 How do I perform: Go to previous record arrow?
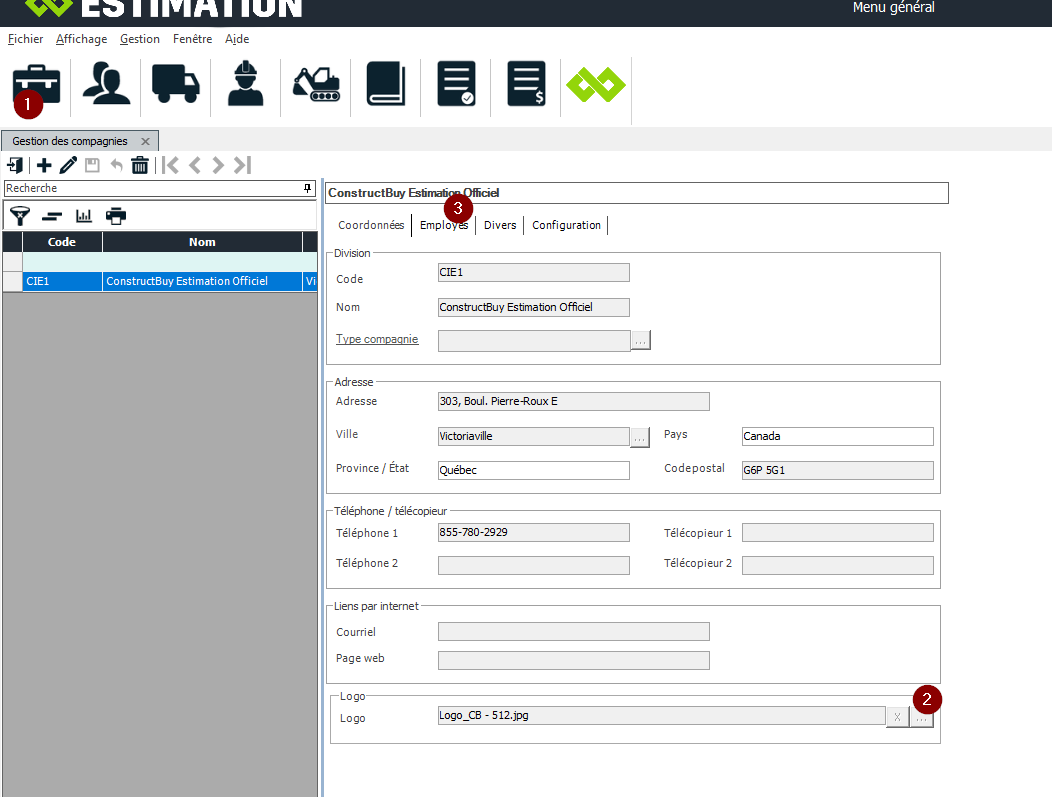coord(195,165)
